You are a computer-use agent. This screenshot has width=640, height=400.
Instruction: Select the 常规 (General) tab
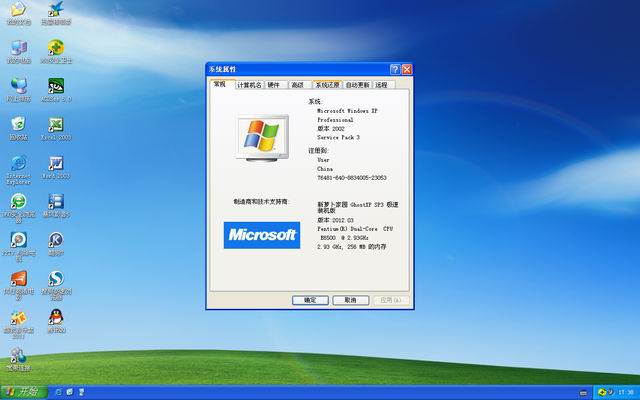point(222,84)
